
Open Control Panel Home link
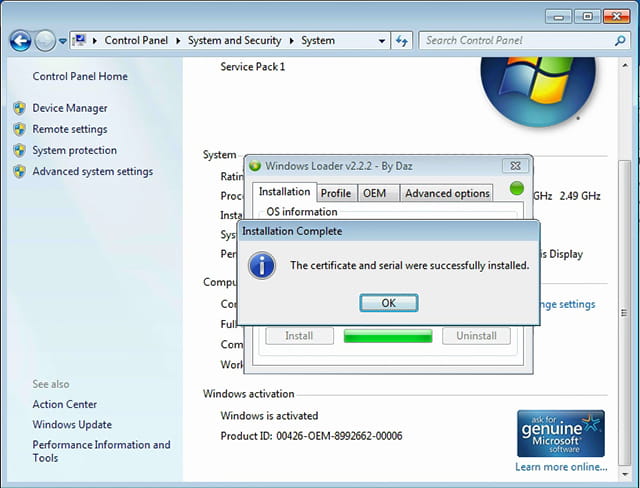click(x=80, y=76)
